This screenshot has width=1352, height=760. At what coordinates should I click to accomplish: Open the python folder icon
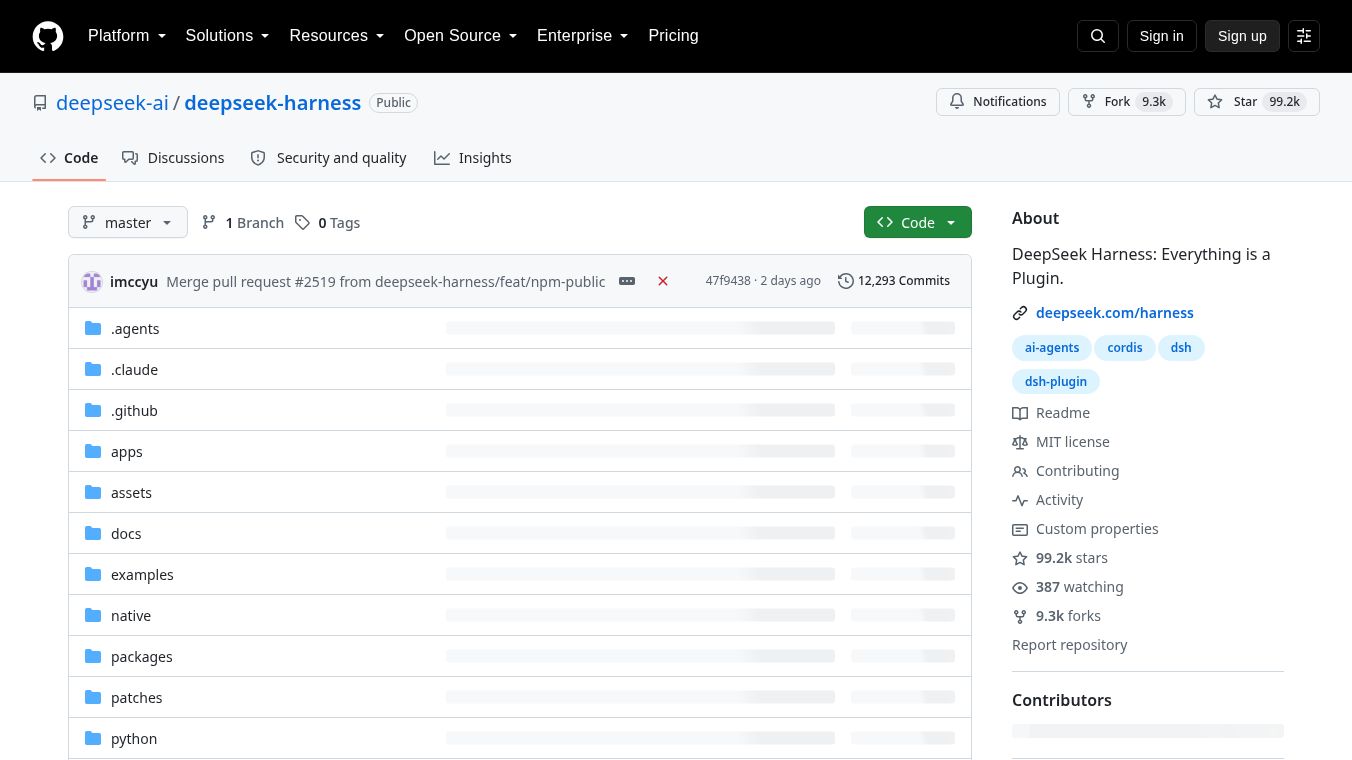click(94, 738)
